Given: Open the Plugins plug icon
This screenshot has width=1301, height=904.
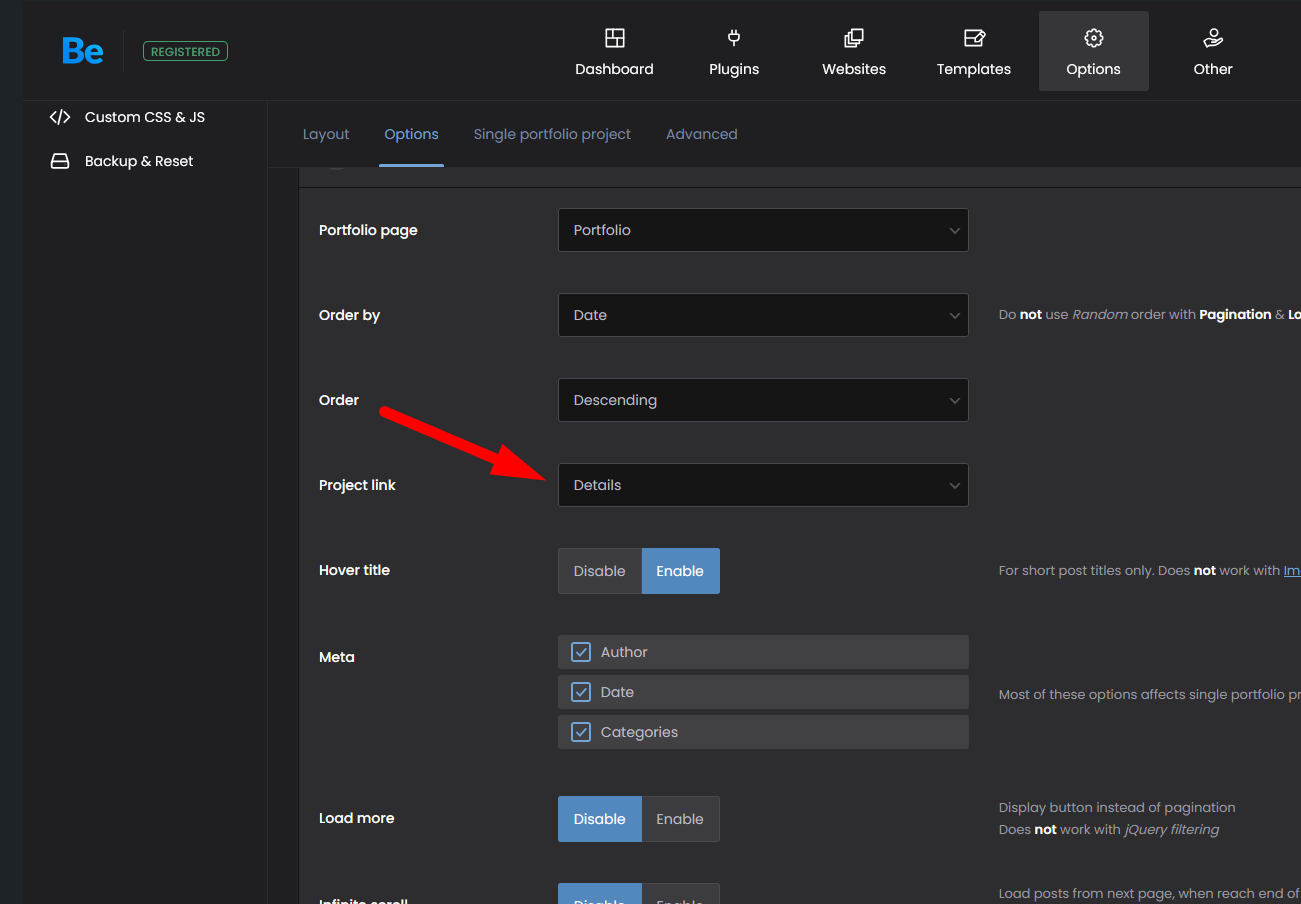Looking at the screenshot, I should pos(734,38).
